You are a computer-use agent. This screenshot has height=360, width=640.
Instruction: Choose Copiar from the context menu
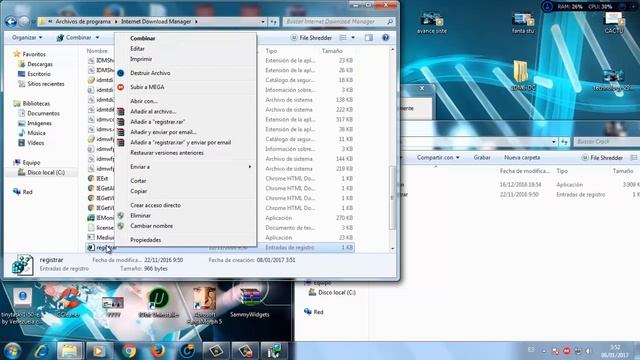138,191
